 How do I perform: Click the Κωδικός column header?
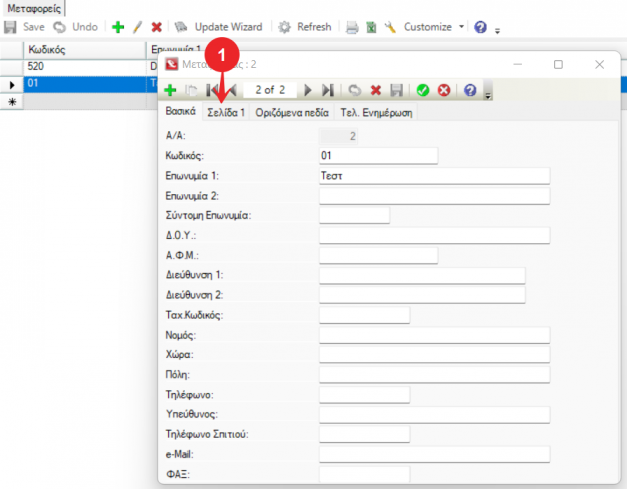(85, 50)
